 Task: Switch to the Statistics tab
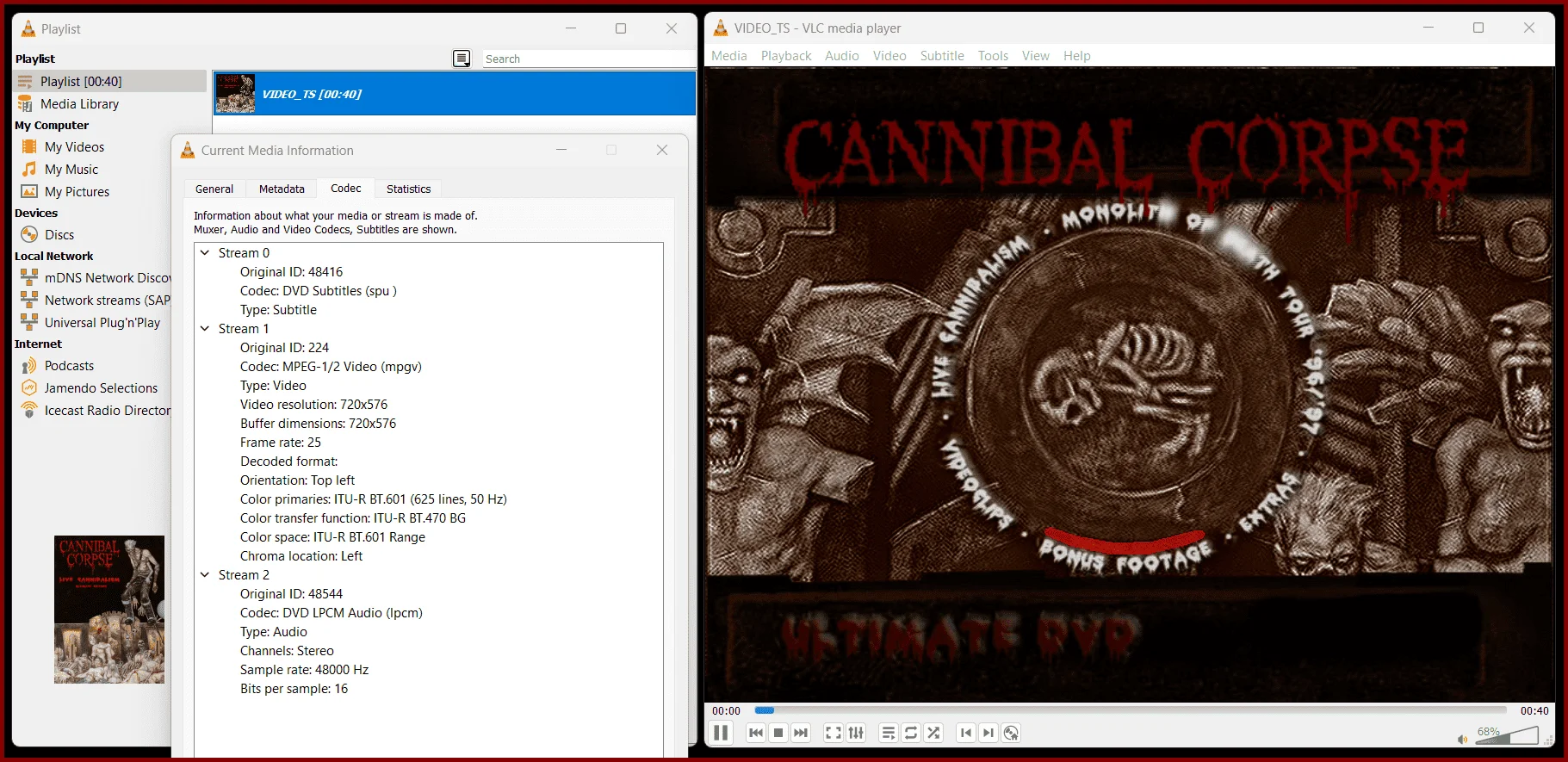pyautogui.click(x=409, y=189)
